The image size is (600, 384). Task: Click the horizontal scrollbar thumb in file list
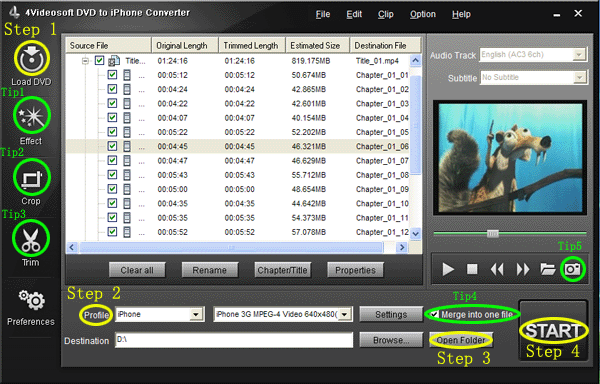[231, 247]
